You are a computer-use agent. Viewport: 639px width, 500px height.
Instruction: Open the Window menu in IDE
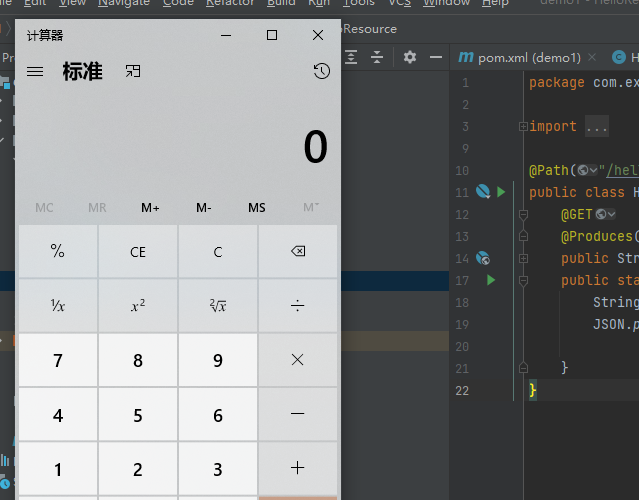click(x=446, y=3)
